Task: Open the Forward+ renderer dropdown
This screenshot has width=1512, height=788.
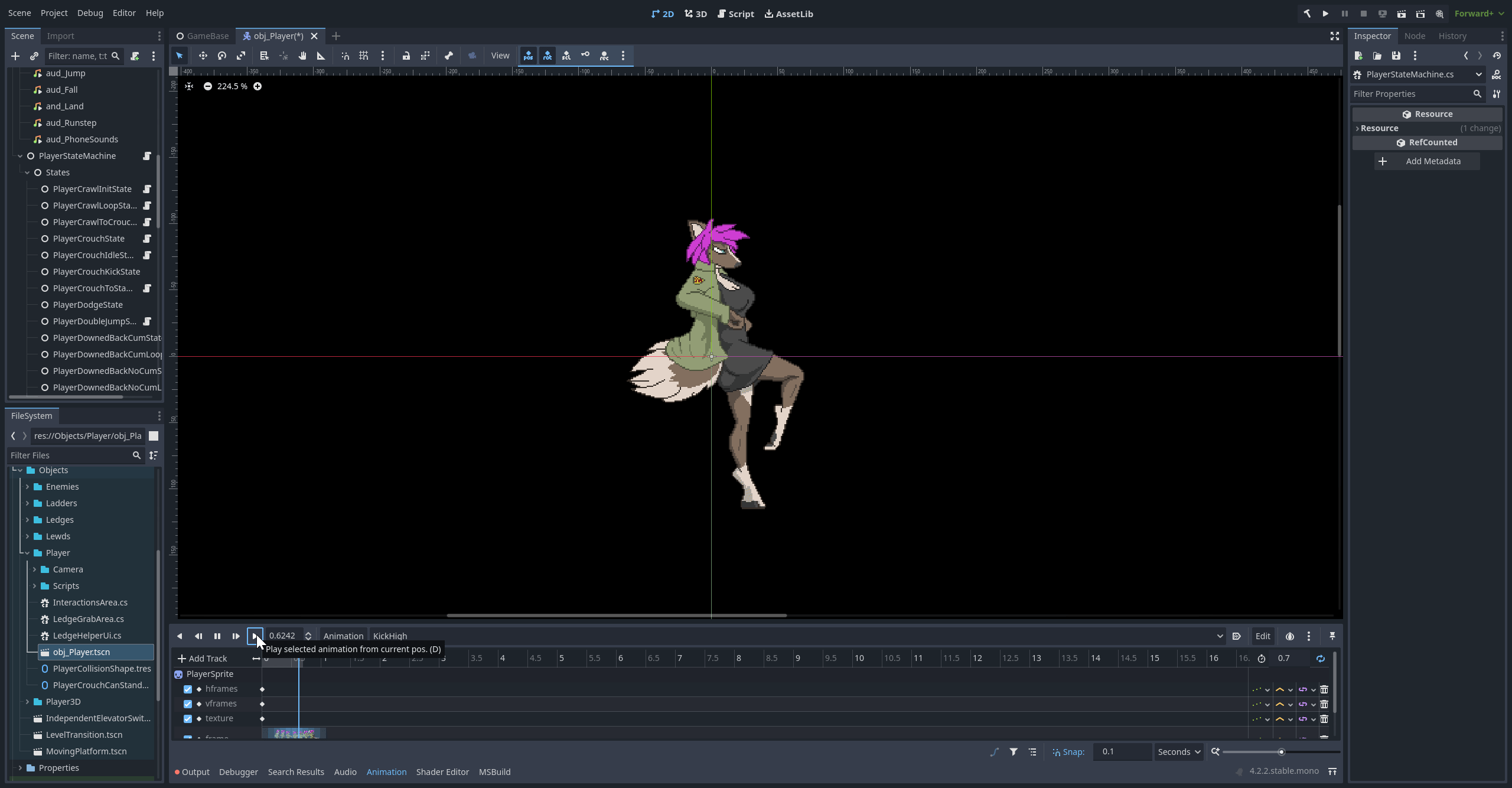Action: 1479,14
